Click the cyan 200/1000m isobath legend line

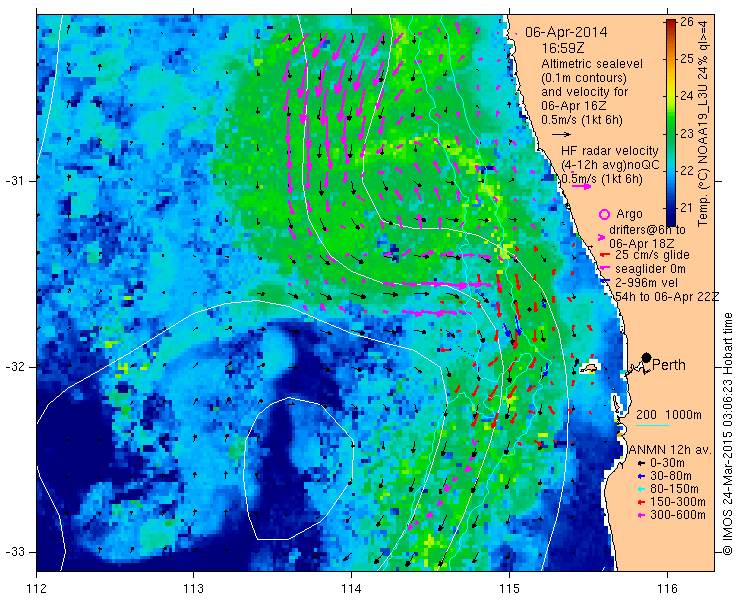coord(653,426)
